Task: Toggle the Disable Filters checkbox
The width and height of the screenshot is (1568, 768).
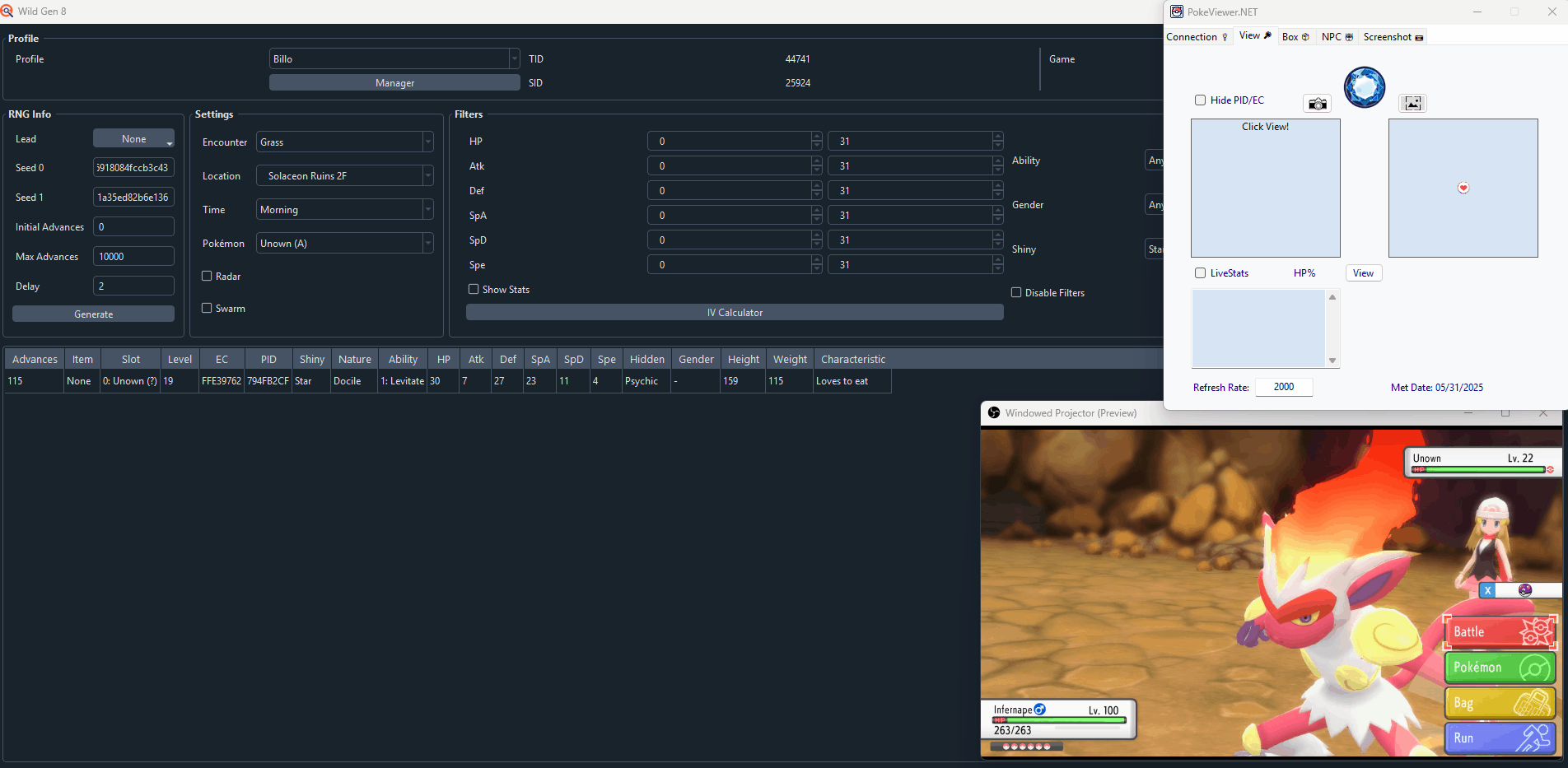Action: 1016,293
